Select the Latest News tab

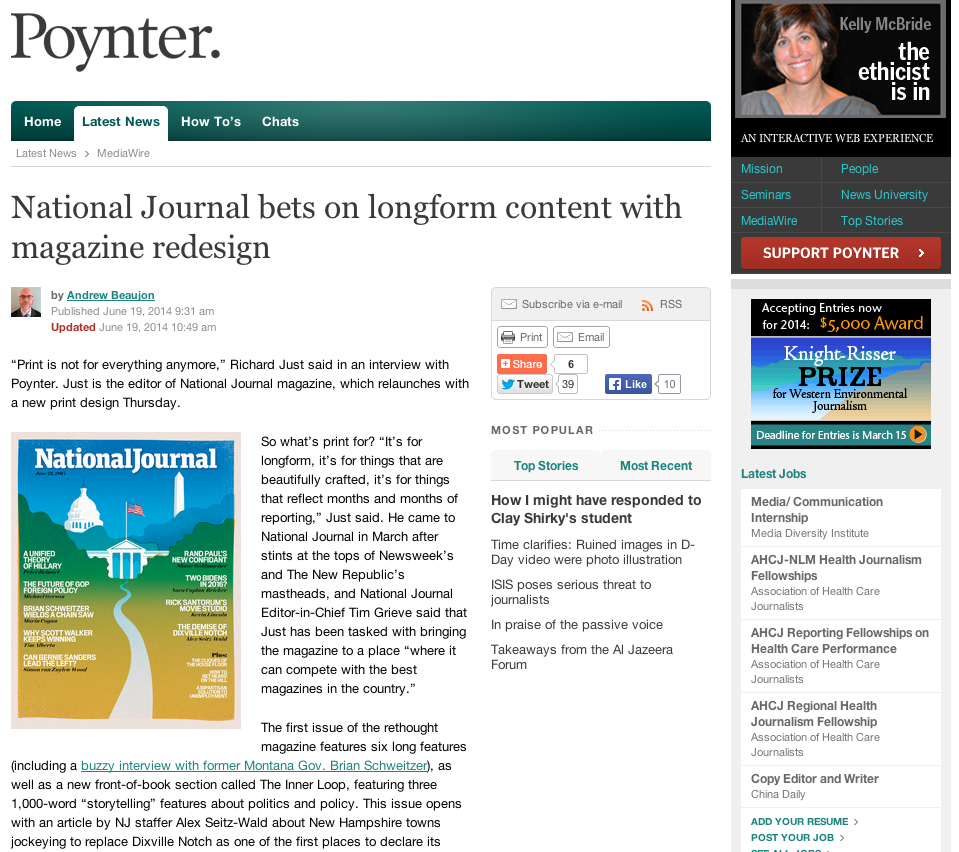point(120,122)
